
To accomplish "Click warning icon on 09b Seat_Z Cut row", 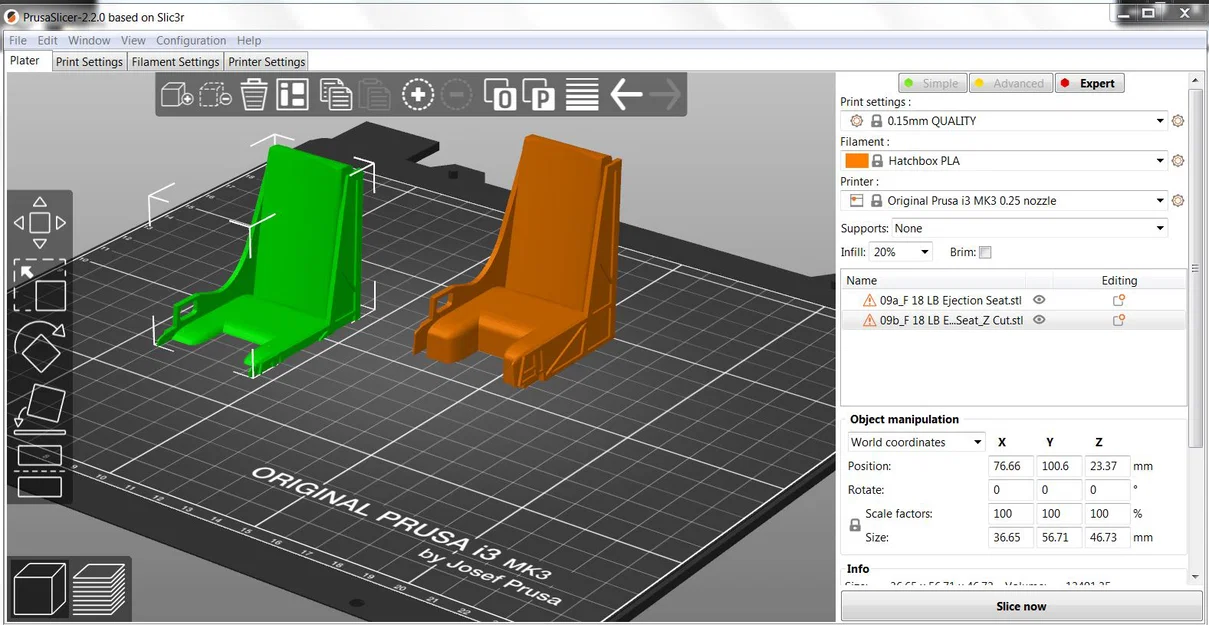I will [868, 320].
